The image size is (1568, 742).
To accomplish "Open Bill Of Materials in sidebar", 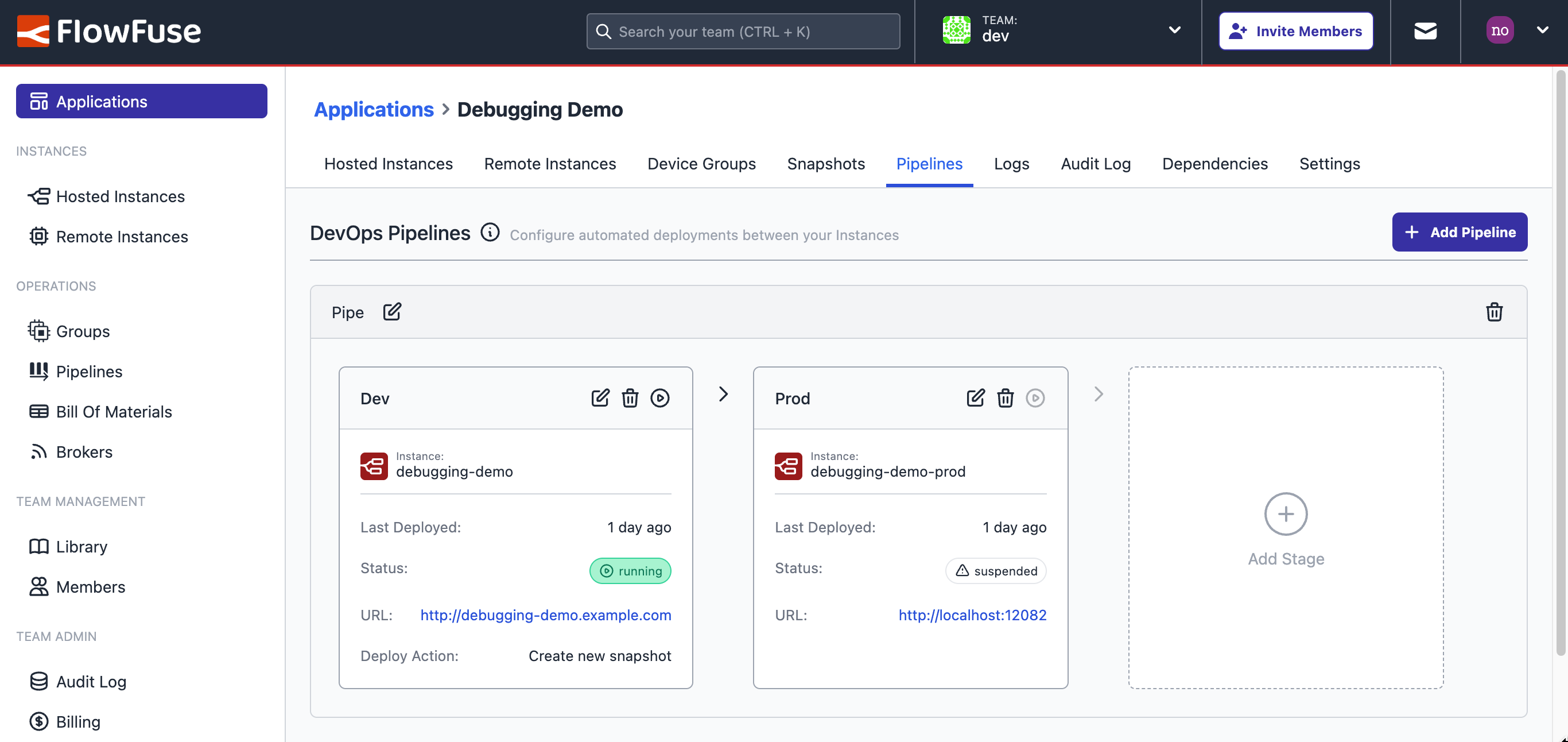I will point(114,412).
